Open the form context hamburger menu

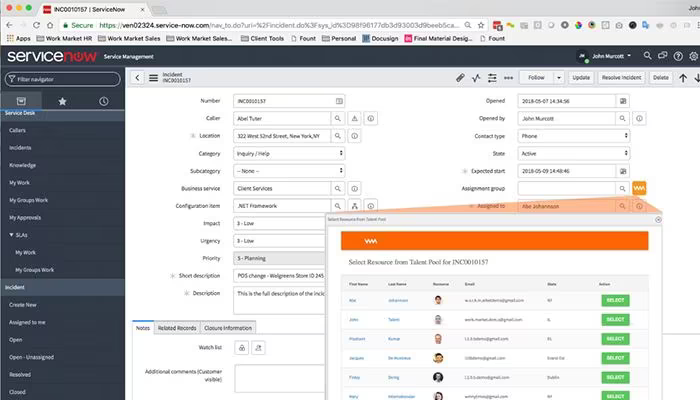[153, 78]
